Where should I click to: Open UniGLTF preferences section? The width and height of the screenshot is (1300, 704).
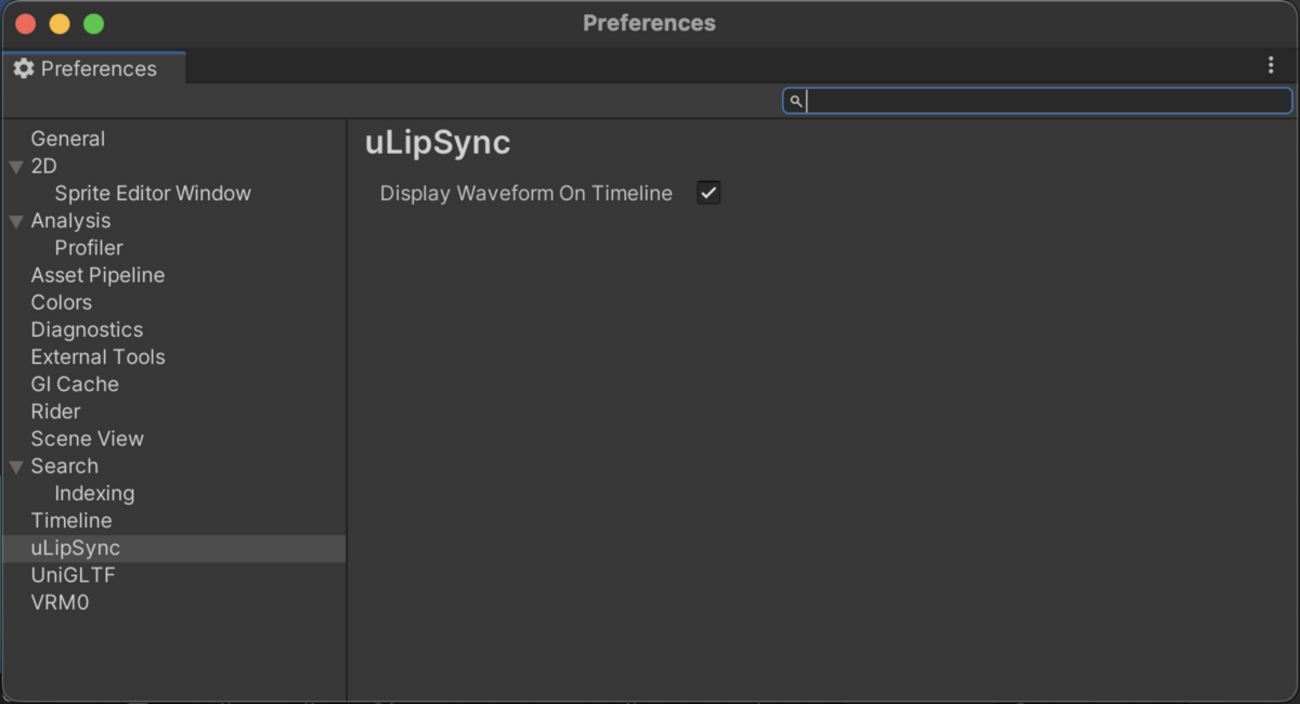[73, 575]
